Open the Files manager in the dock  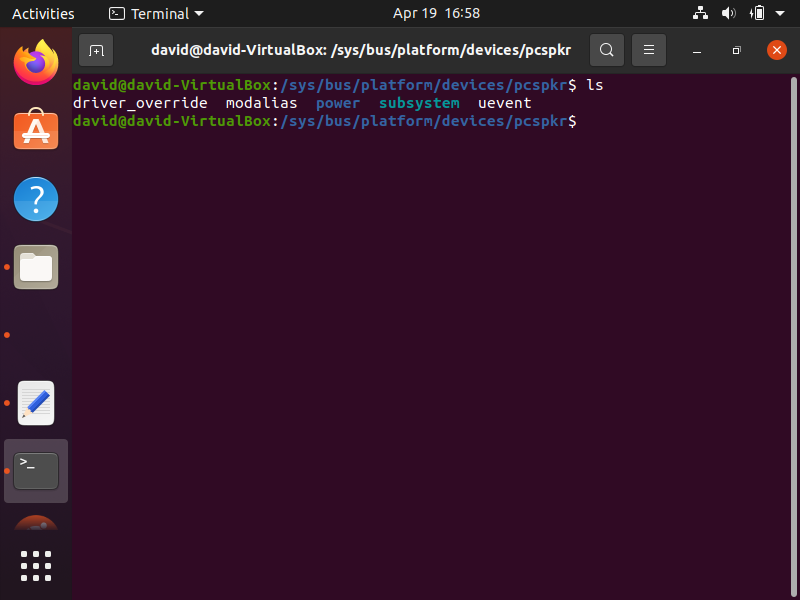click(36, 267)
